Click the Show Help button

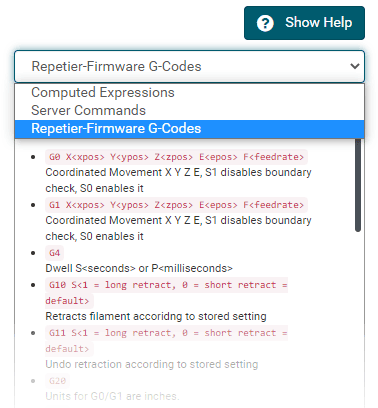pos(304,23)
